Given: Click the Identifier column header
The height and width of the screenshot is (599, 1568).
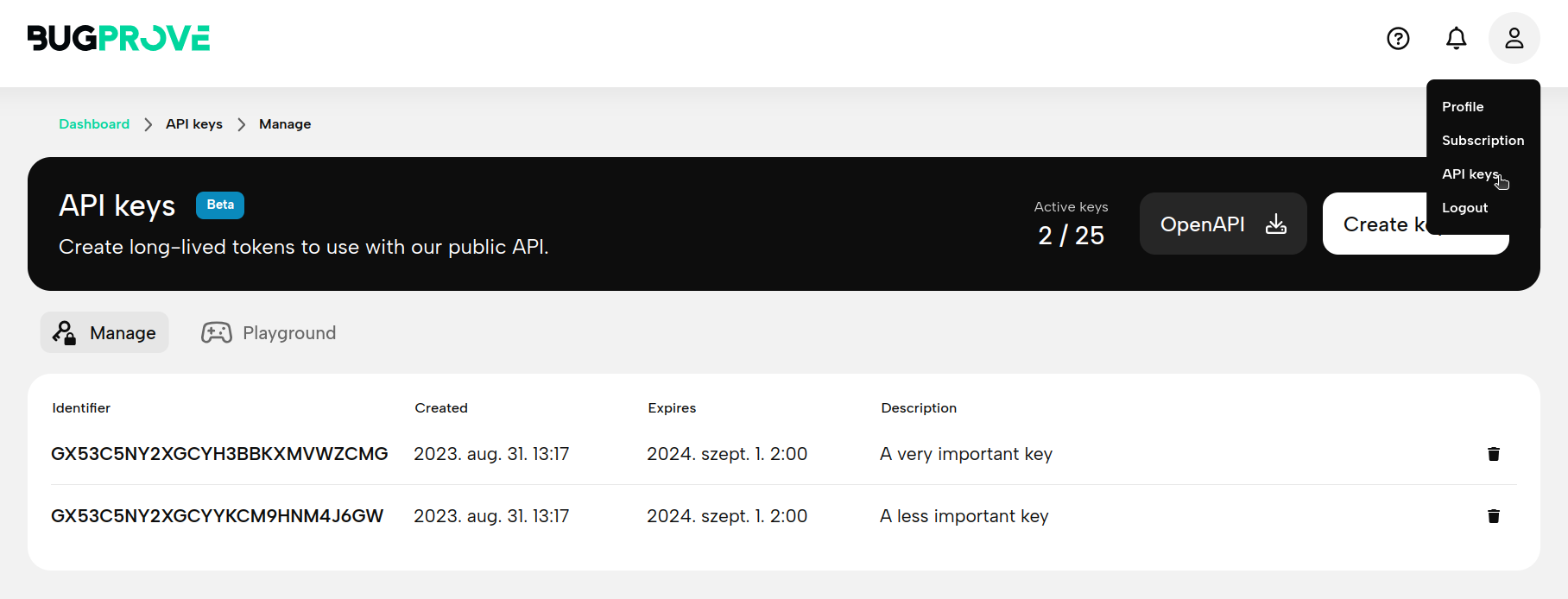Looking at the screenshot, I should click(81, 408).
